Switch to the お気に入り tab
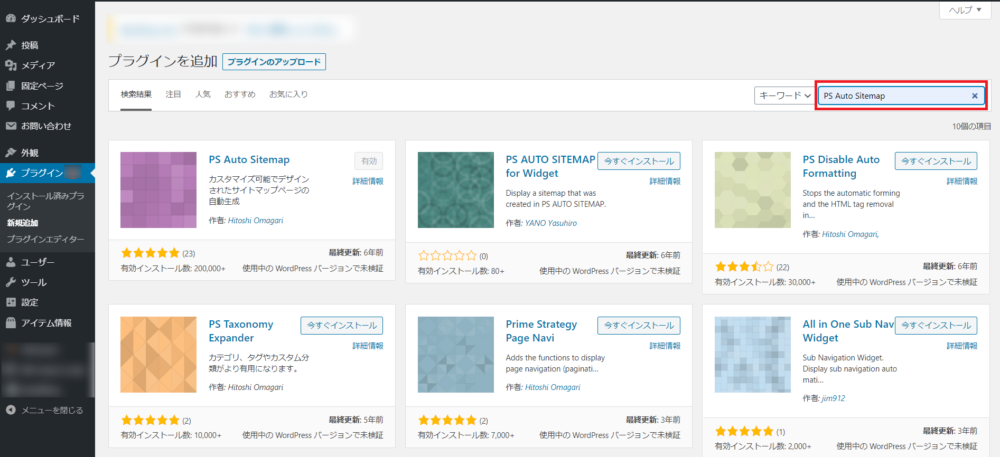Screen dimensions: 1000x457 coord(288,94)
